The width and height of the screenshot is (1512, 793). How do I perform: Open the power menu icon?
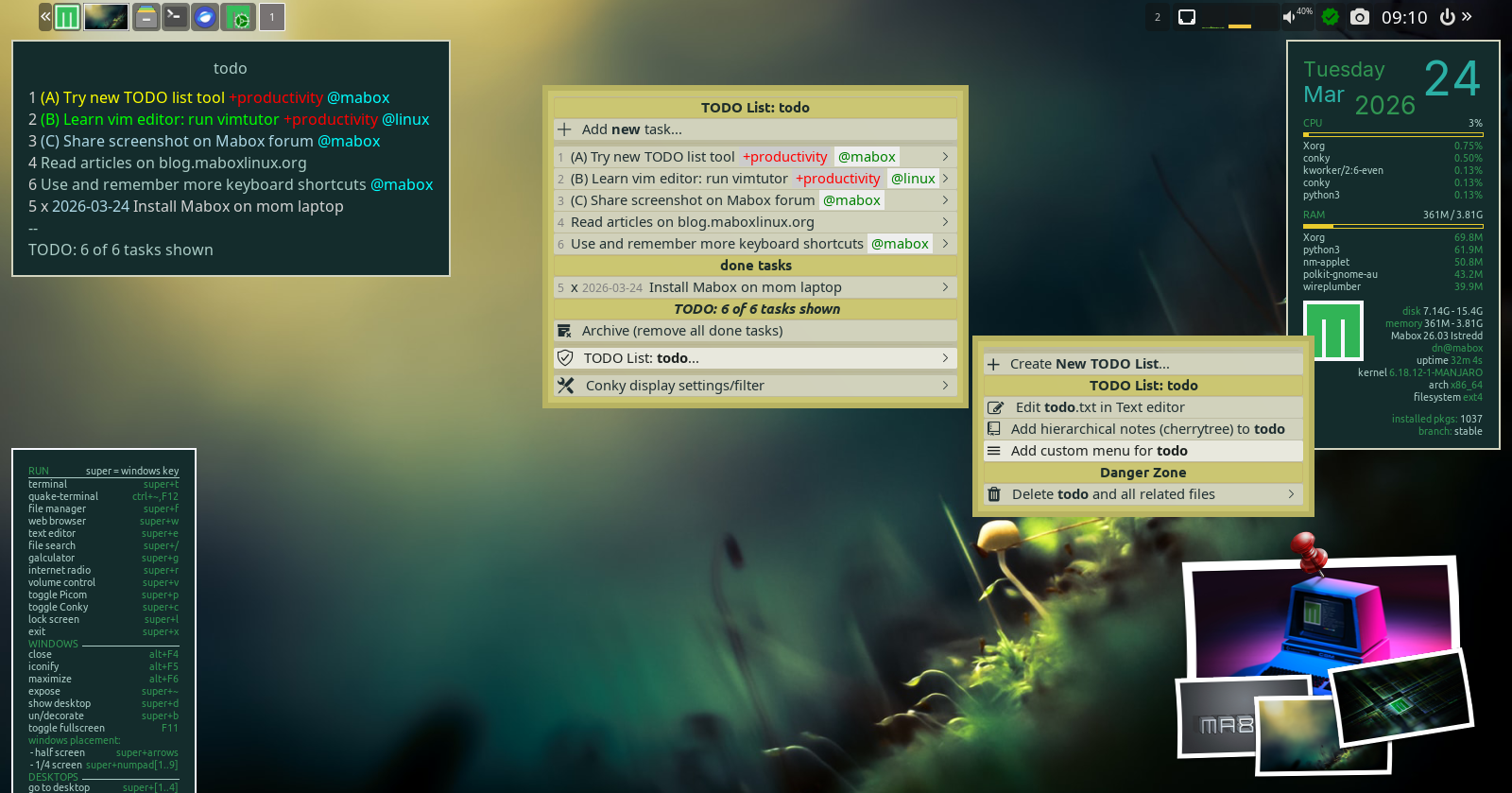point(1447,17)
